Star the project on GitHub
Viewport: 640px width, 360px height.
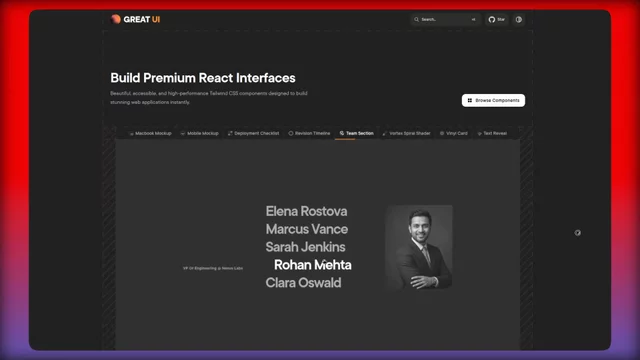[497, 19]
